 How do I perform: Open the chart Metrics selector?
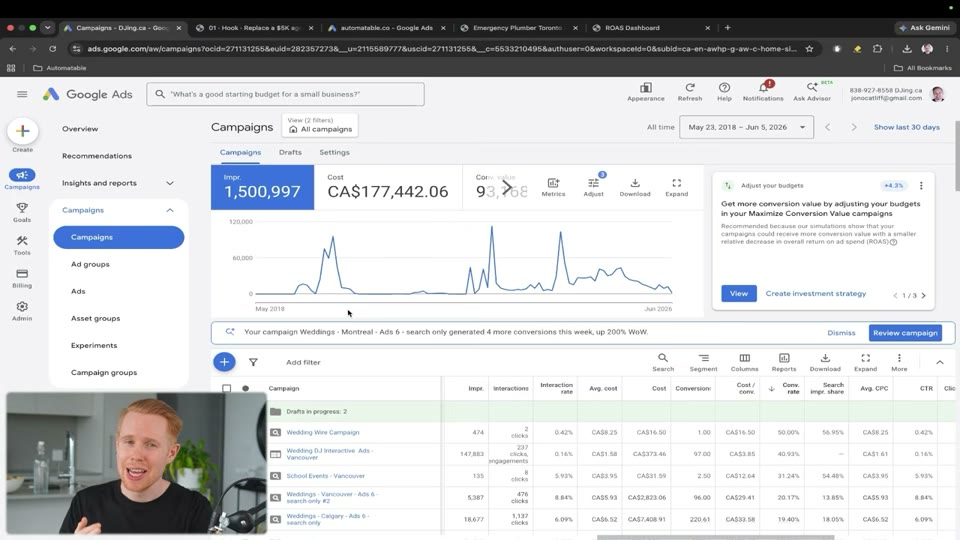pos(553,187)
